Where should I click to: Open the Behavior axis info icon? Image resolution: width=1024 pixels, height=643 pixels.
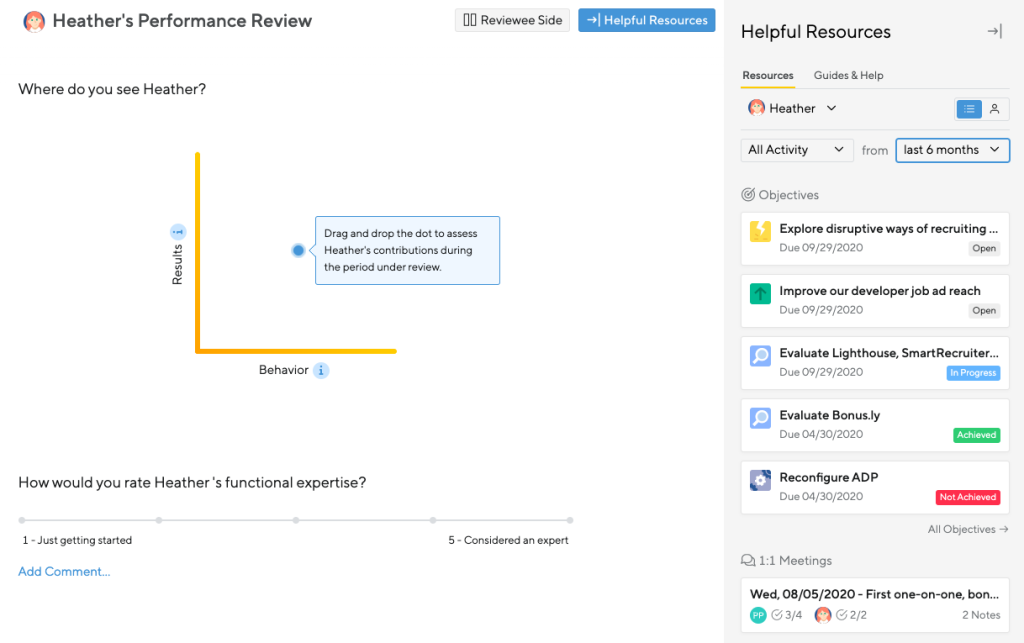[x=320, y=370]
